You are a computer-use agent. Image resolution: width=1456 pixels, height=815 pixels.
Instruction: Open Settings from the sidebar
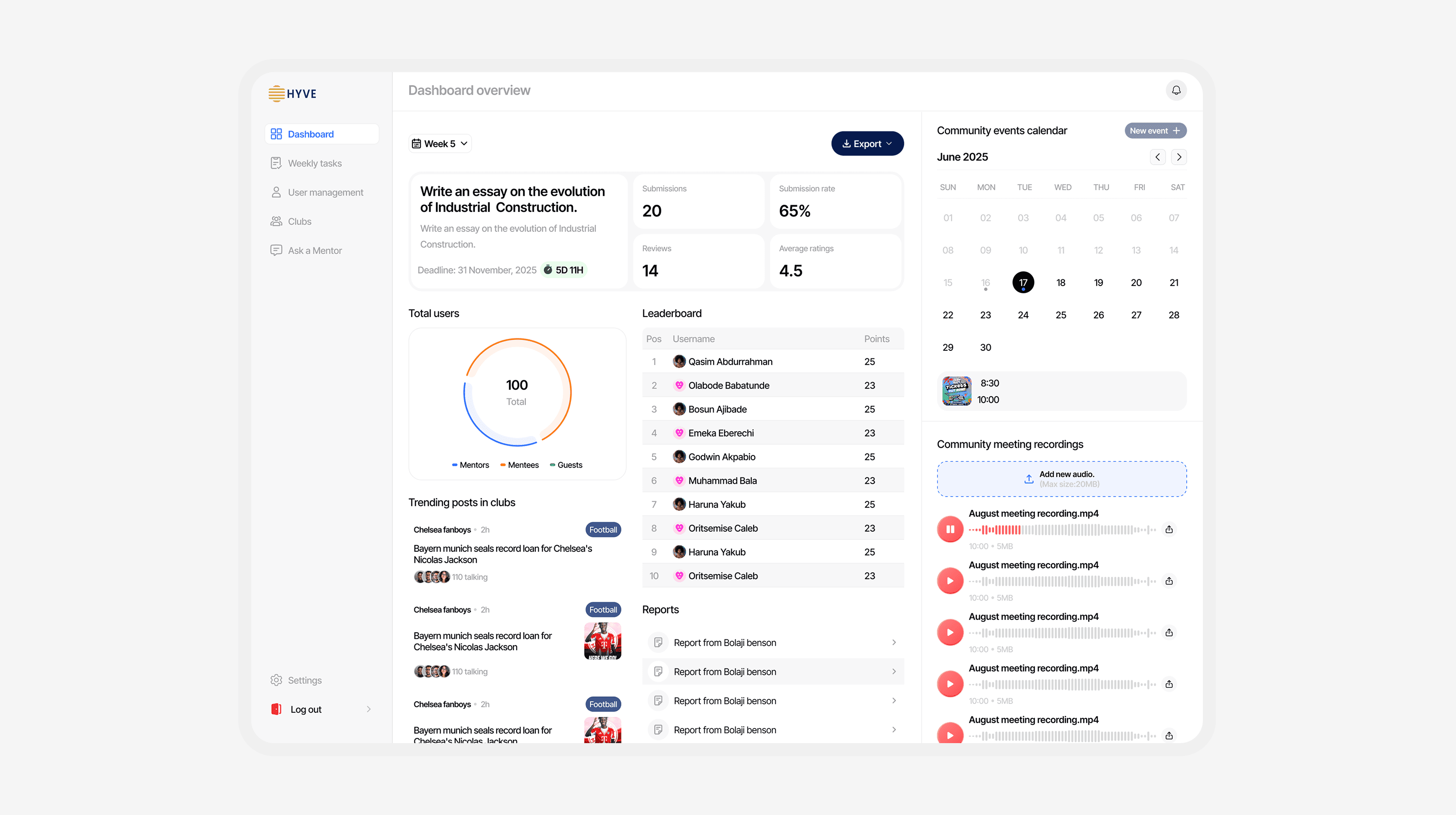tap(305, 680)
